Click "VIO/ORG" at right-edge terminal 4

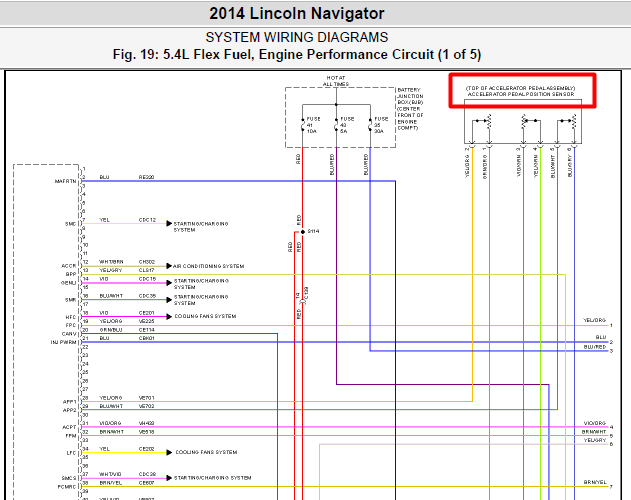pos(595,423)
